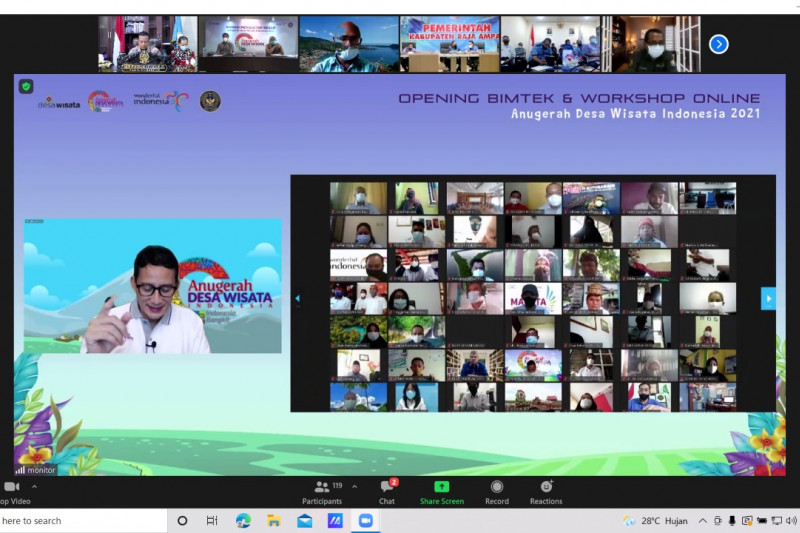This screenshot has height=533, width=800.
Task: Open the Reactions menu
Action: pos(546,493)
